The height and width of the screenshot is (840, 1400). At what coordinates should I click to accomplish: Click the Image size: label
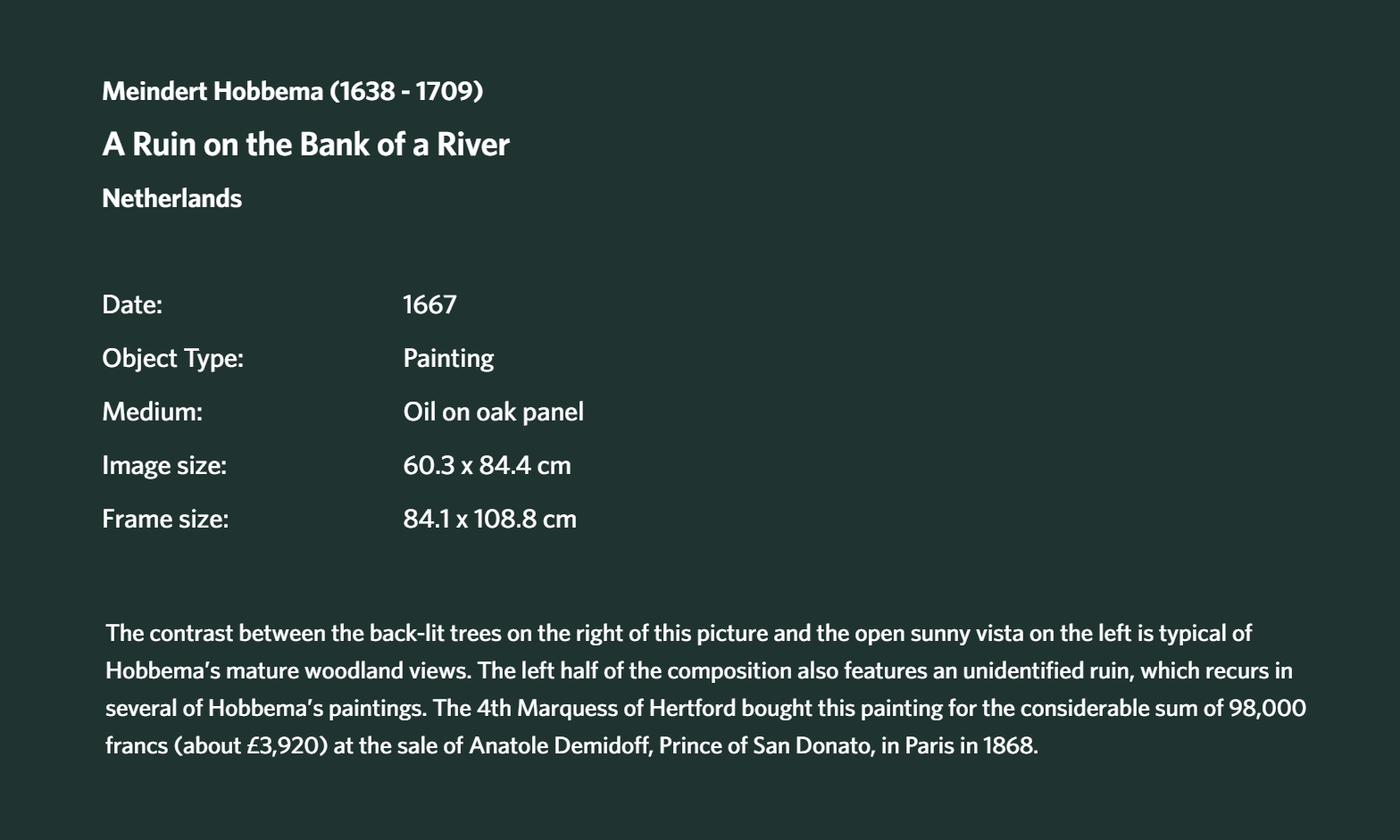pyautogui.click(x=164, y=465)
